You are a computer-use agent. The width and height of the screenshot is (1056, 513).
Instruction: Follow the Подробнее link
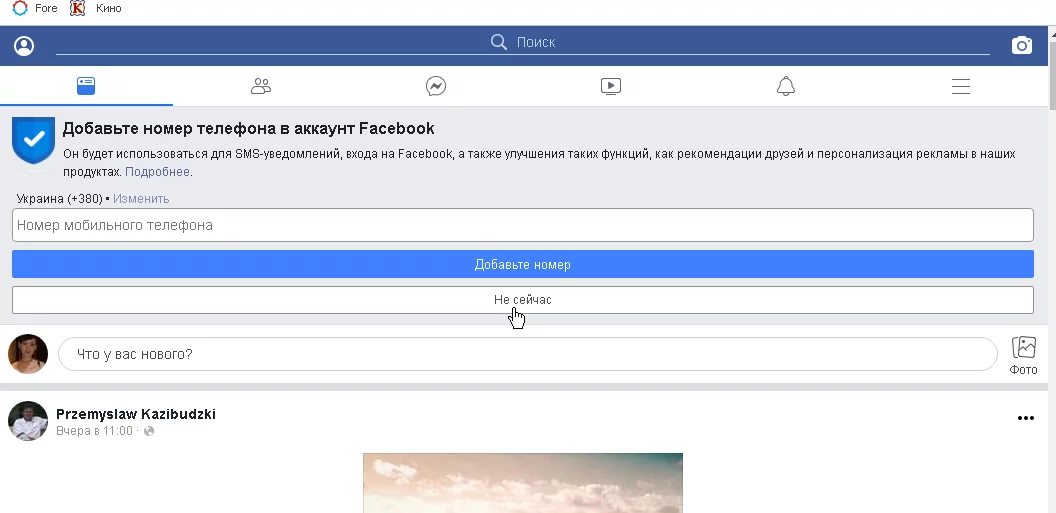click(x=157, y=172)
